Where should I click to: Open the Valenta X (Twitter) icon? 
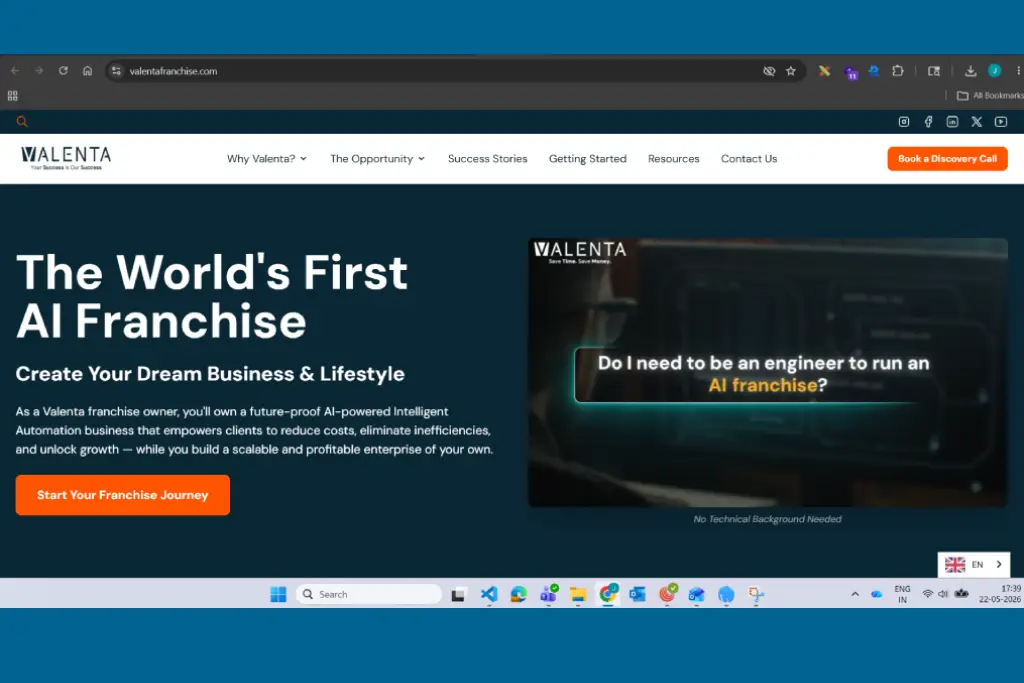click(x=976, y=121)
